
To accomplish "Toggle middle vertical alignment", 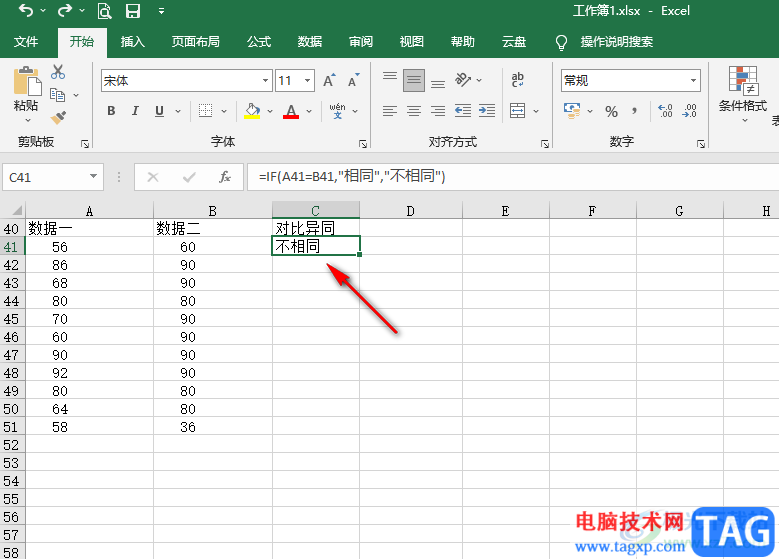I will [414, 80].
